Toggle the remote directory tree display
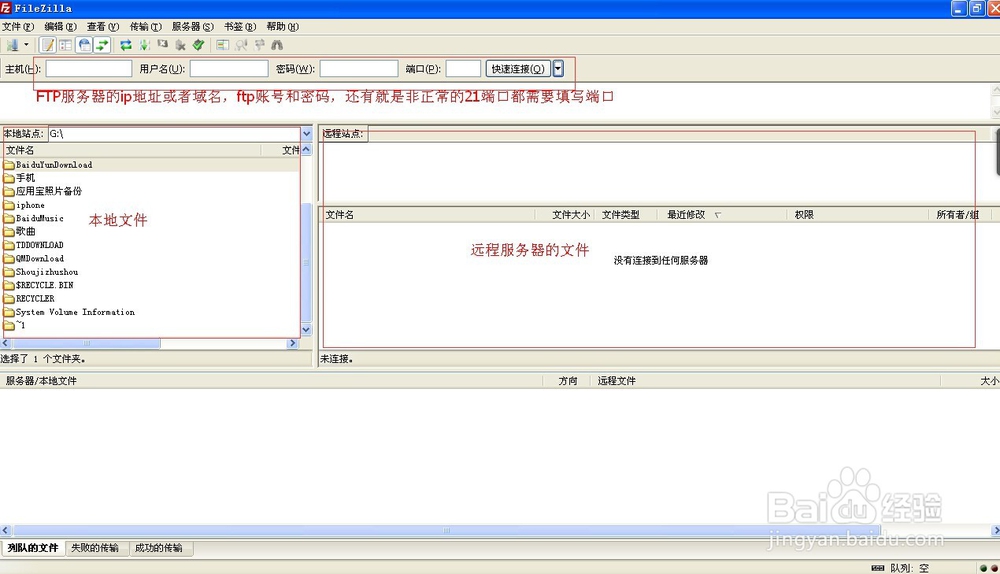1000x574 pixels. tap(84, 45)
